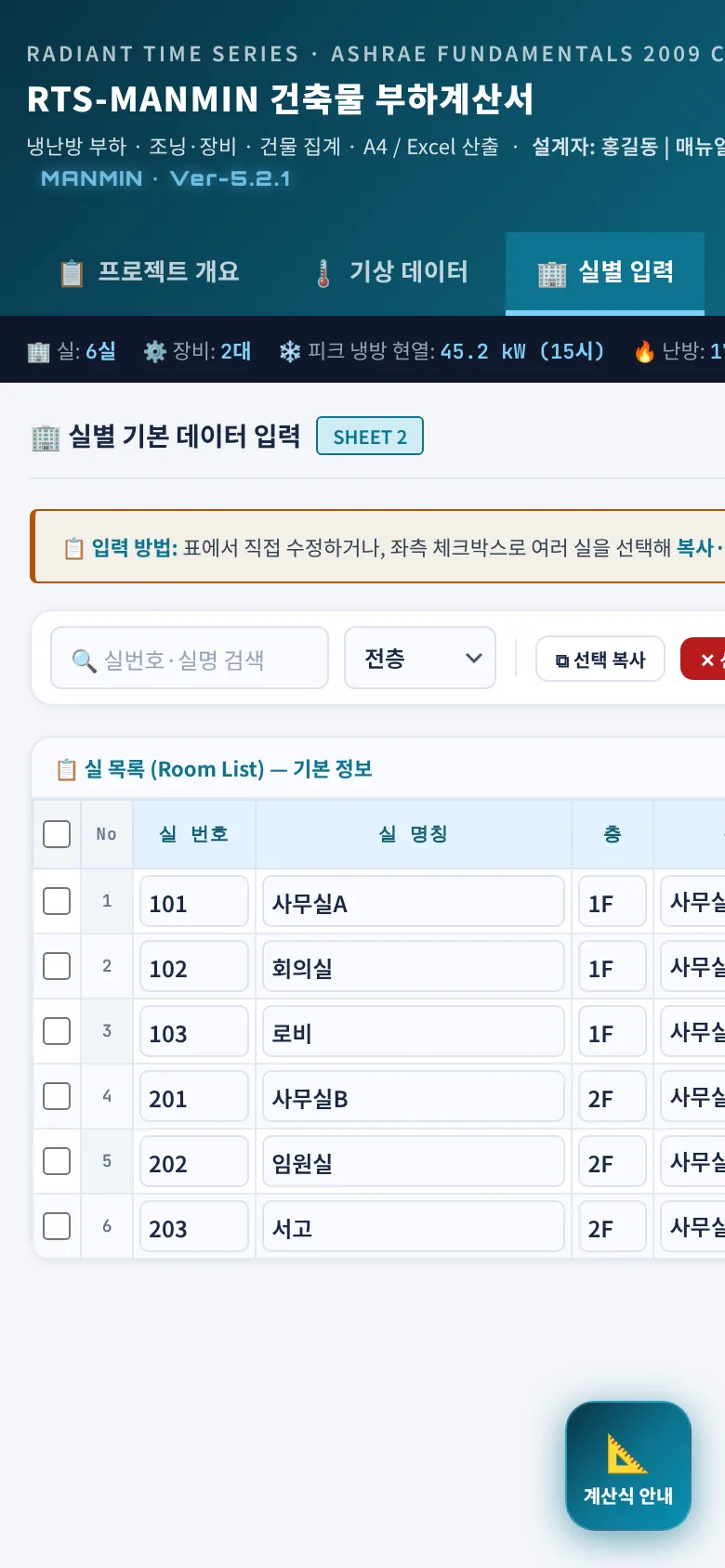
Task: Click the No column header
Action: coord(107,834)
